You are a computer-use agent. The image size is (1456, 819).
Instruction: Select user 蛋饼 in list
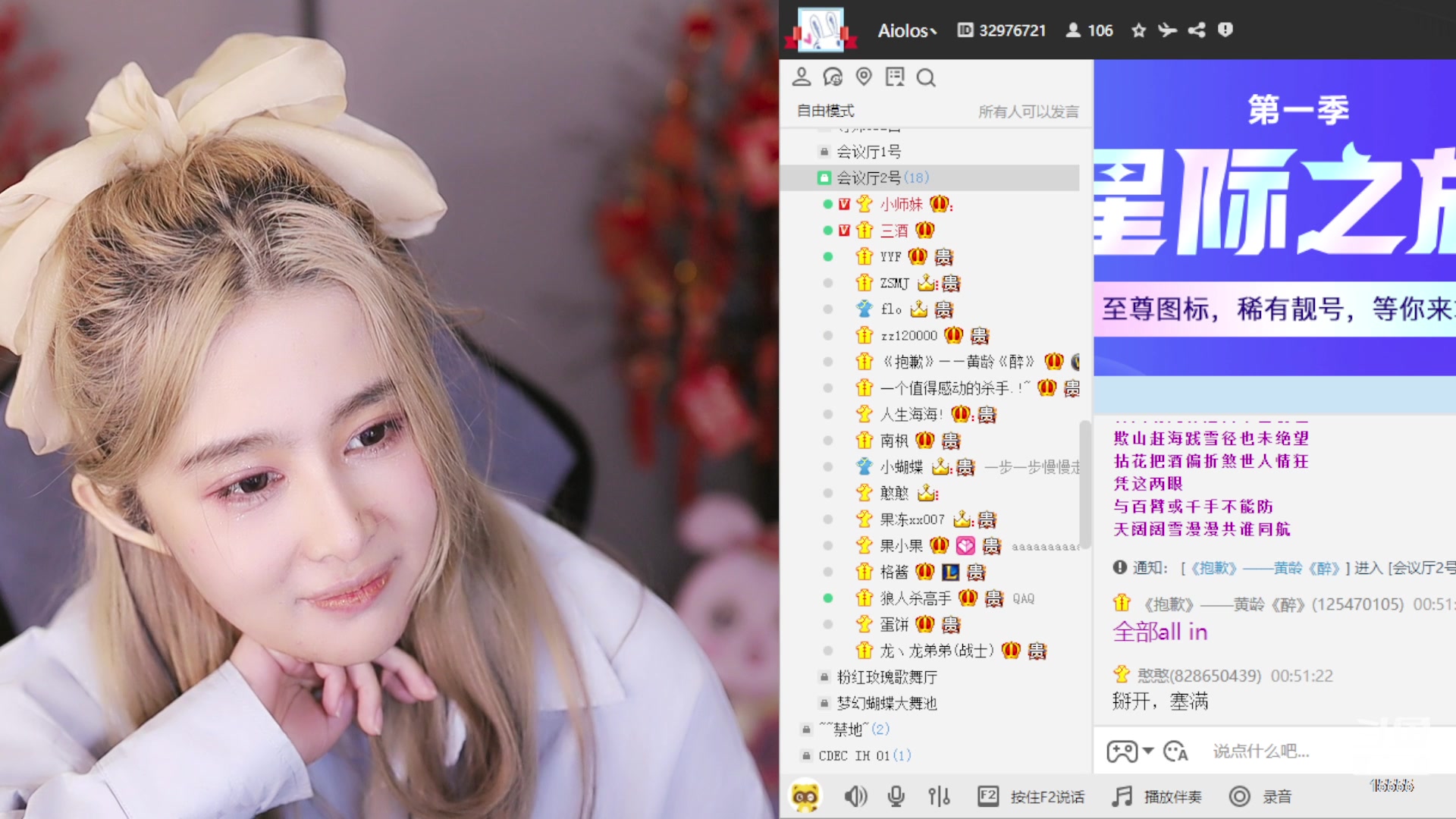(x=894, y=624)
